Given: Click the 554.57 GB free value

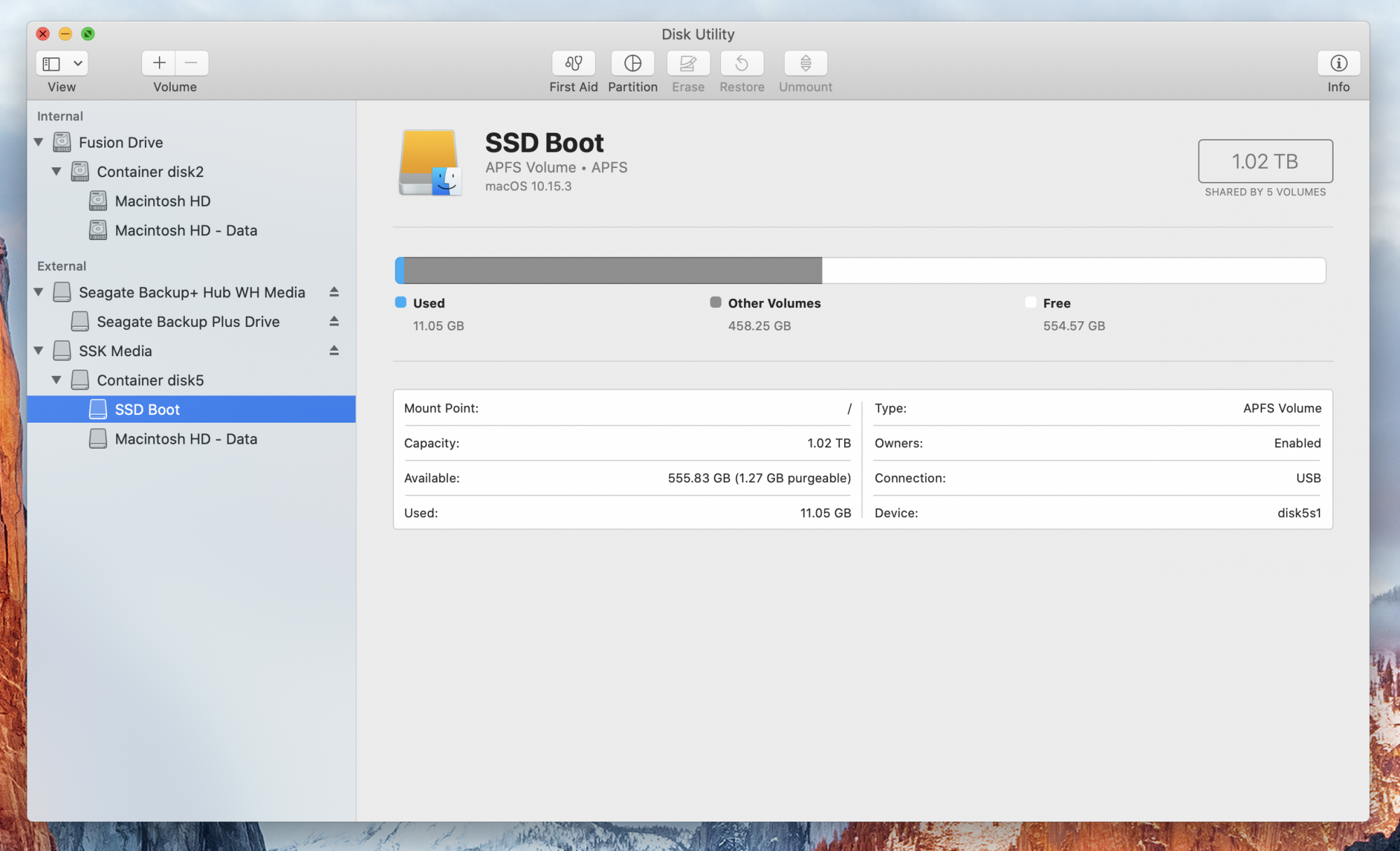Looking at the screenshot, I should tap(1074, 325).
